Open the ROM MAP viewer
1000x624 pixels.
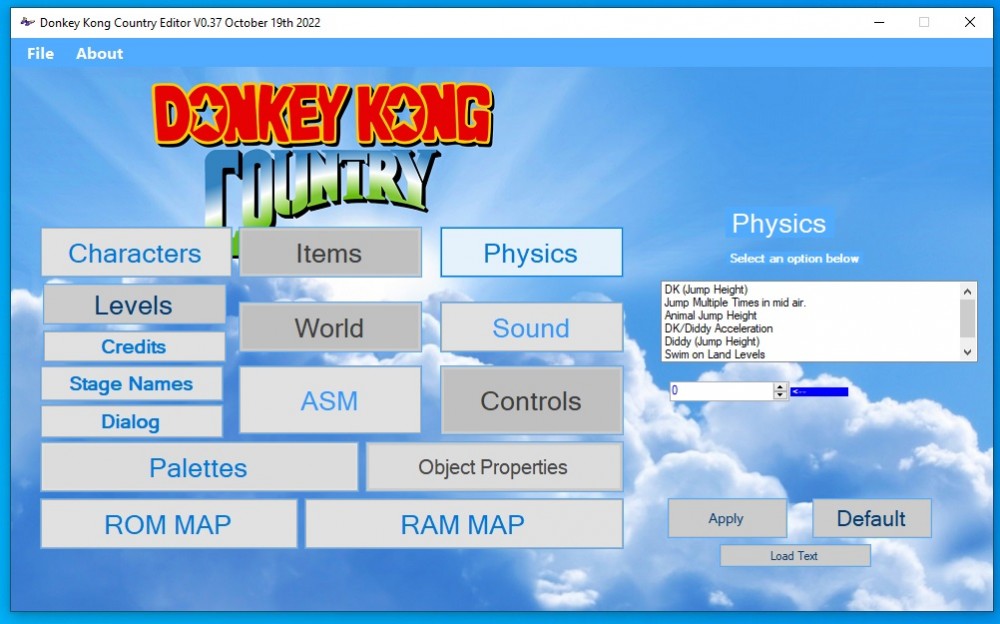tap(168, 524)
